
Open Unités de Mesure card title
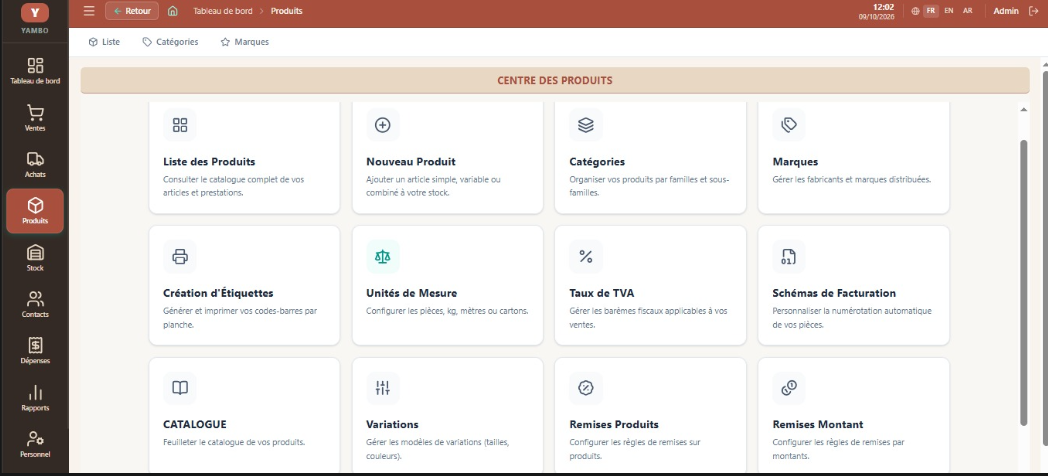point(412,293)
